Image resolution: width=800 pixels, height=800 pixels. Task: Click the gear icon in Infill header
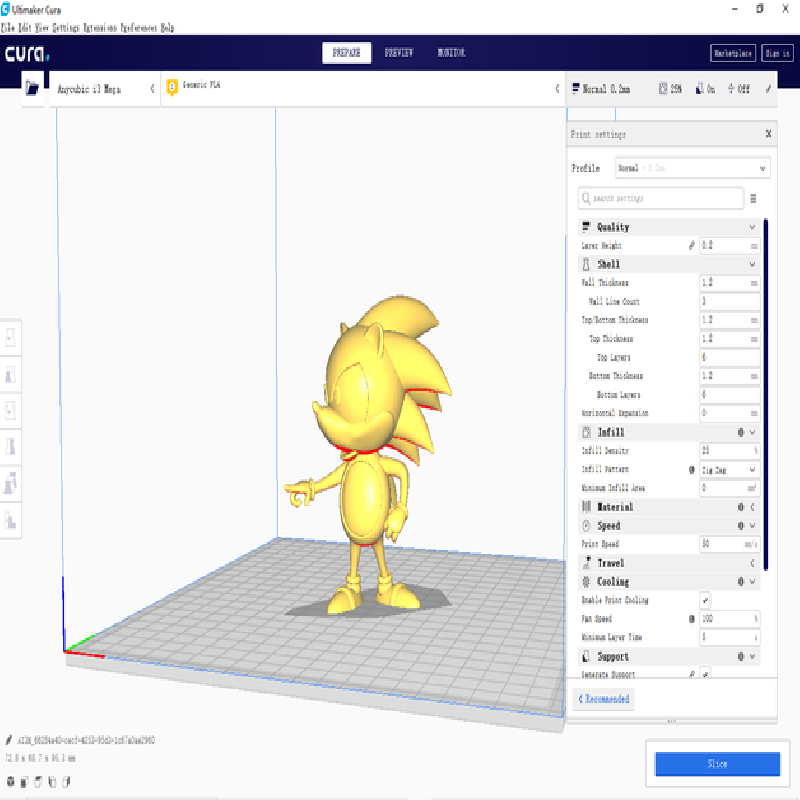click(740, 432)
